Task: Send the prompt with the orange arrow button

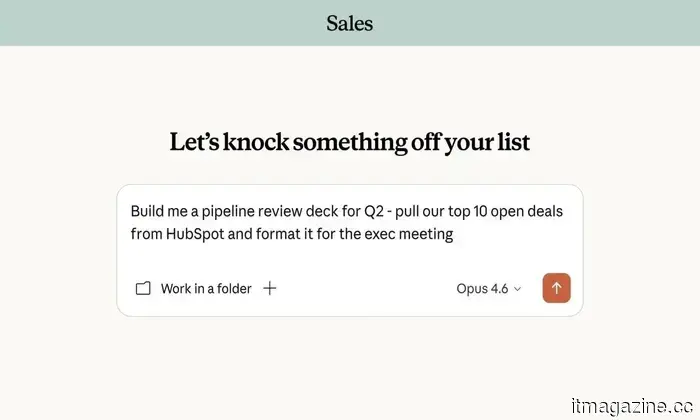Action: [557, 288]
